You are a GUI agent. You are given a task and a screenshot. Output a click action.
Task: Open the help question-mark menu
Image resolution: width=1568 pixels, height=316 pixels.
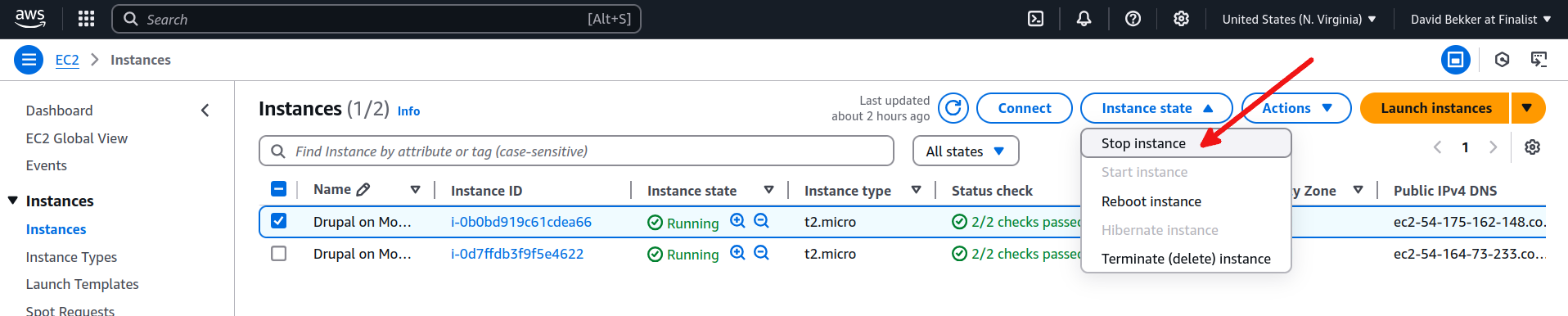pyautogui.click(x=1133, y=19)
